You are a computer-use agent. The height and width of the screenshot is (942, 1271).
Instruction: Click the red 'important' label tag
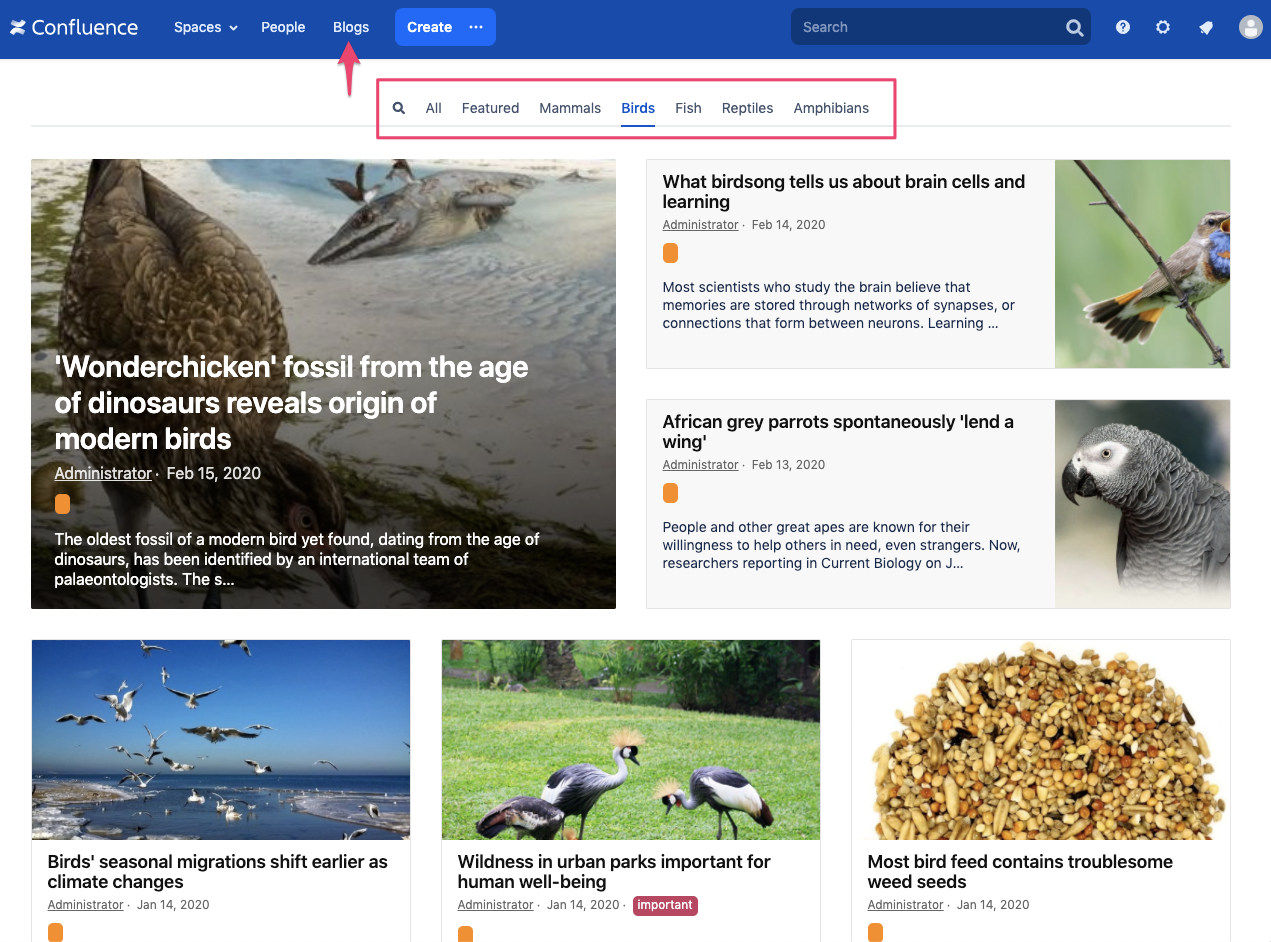665,905
